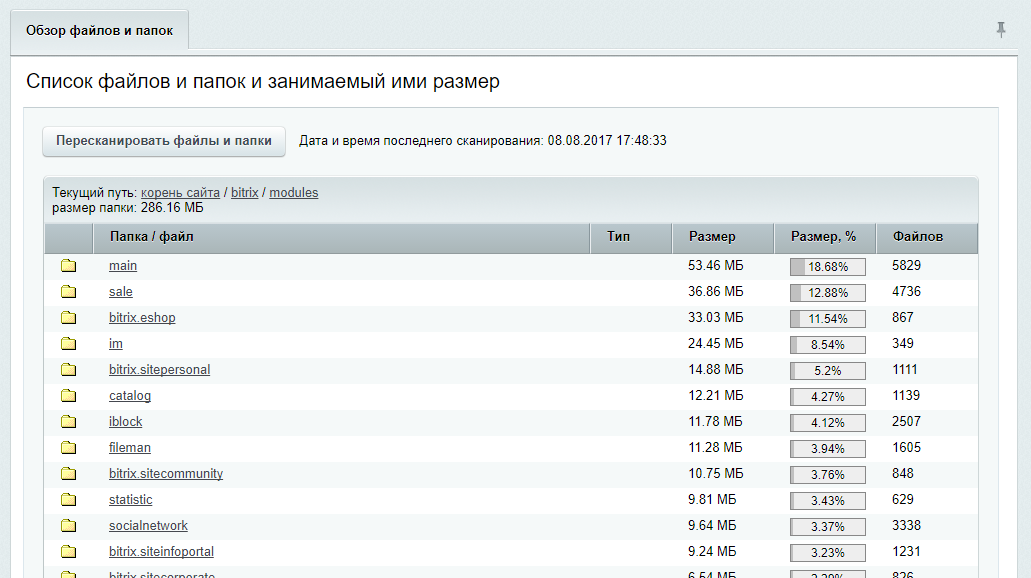Click folder icon next to im
This screenshot has height=578, width=1031.
(x=68, y=344)
